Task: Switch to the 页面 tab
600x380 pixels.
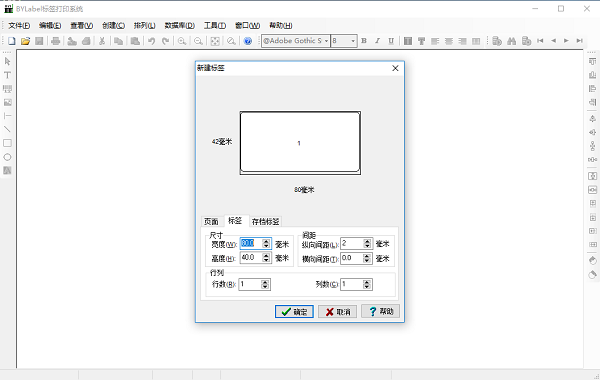Action: [211, 222]
